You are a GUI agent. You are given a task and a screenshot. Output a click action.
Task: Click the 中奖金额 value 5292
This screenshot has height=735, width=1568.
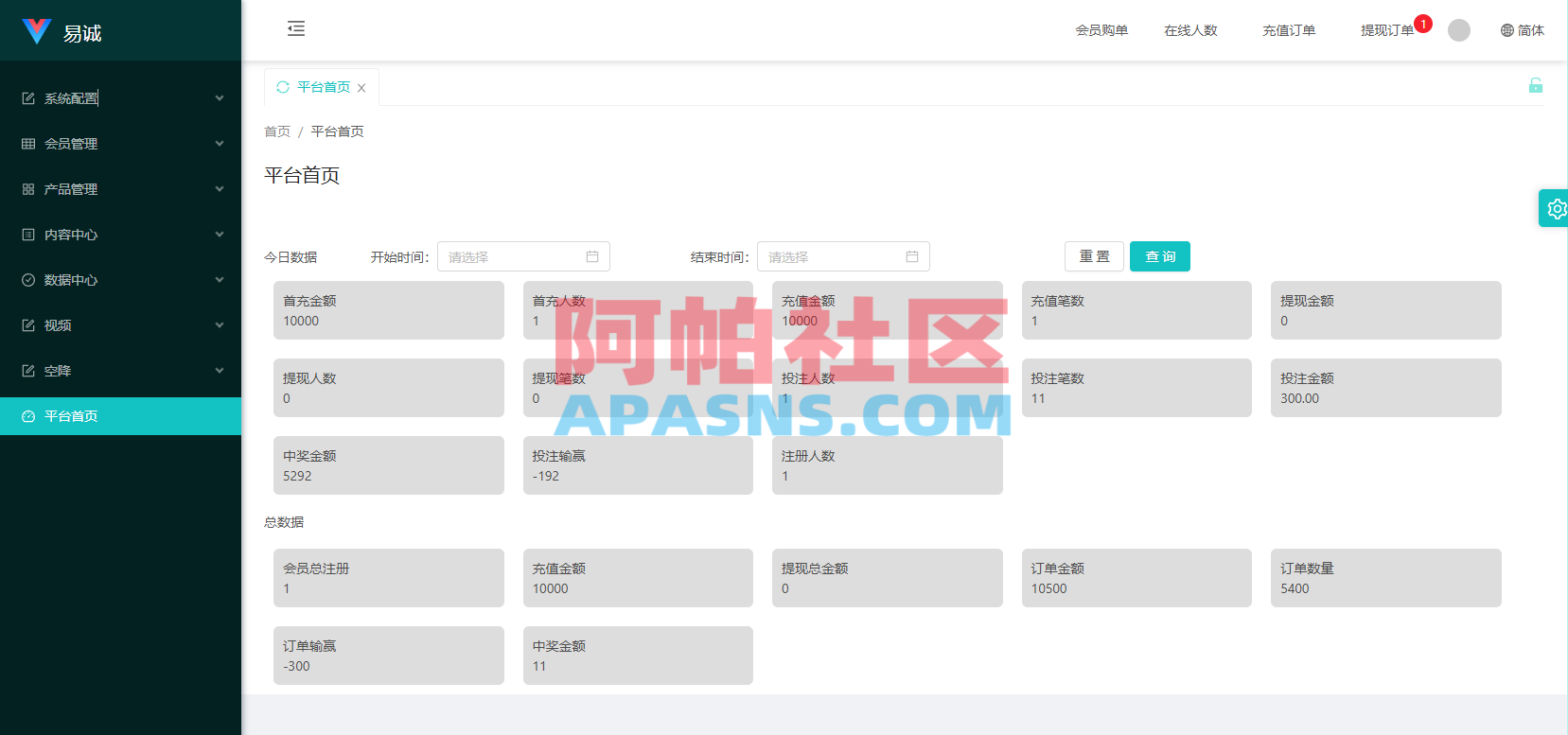[x=297, y=476]
